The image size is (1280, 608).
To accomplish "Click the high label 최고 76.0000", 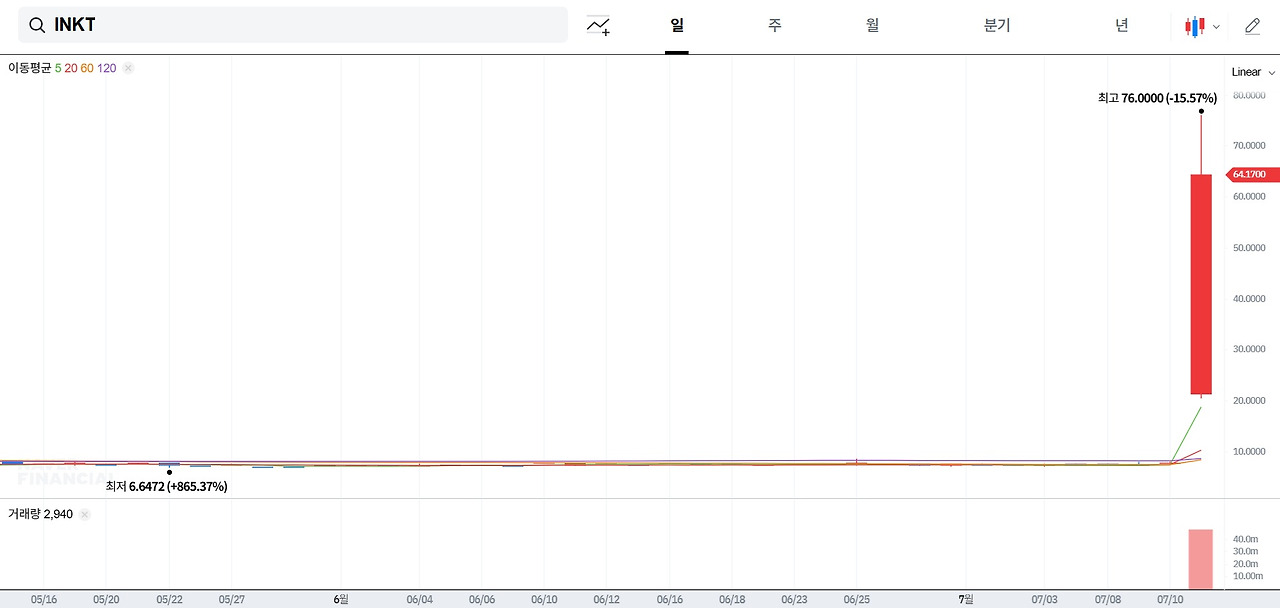I will 1157,98.
